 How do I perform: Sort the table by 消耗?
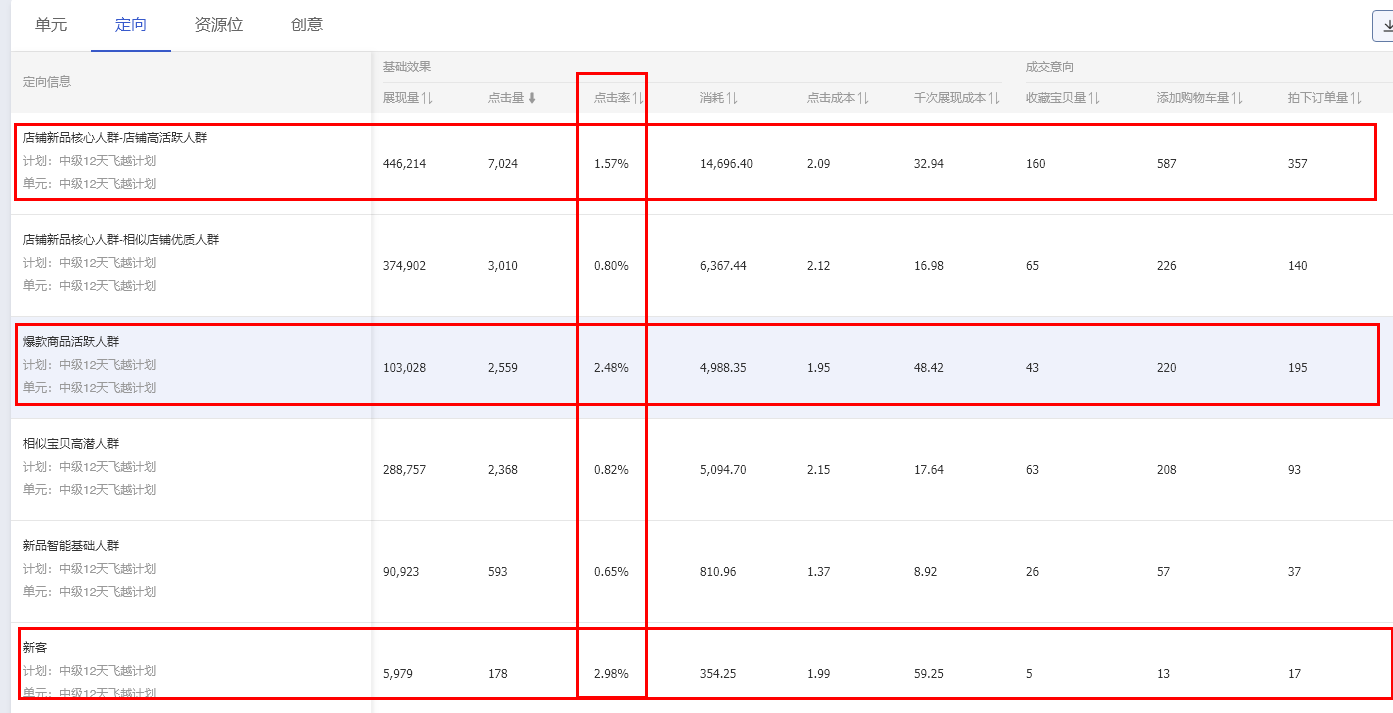[x=732, y=98]
